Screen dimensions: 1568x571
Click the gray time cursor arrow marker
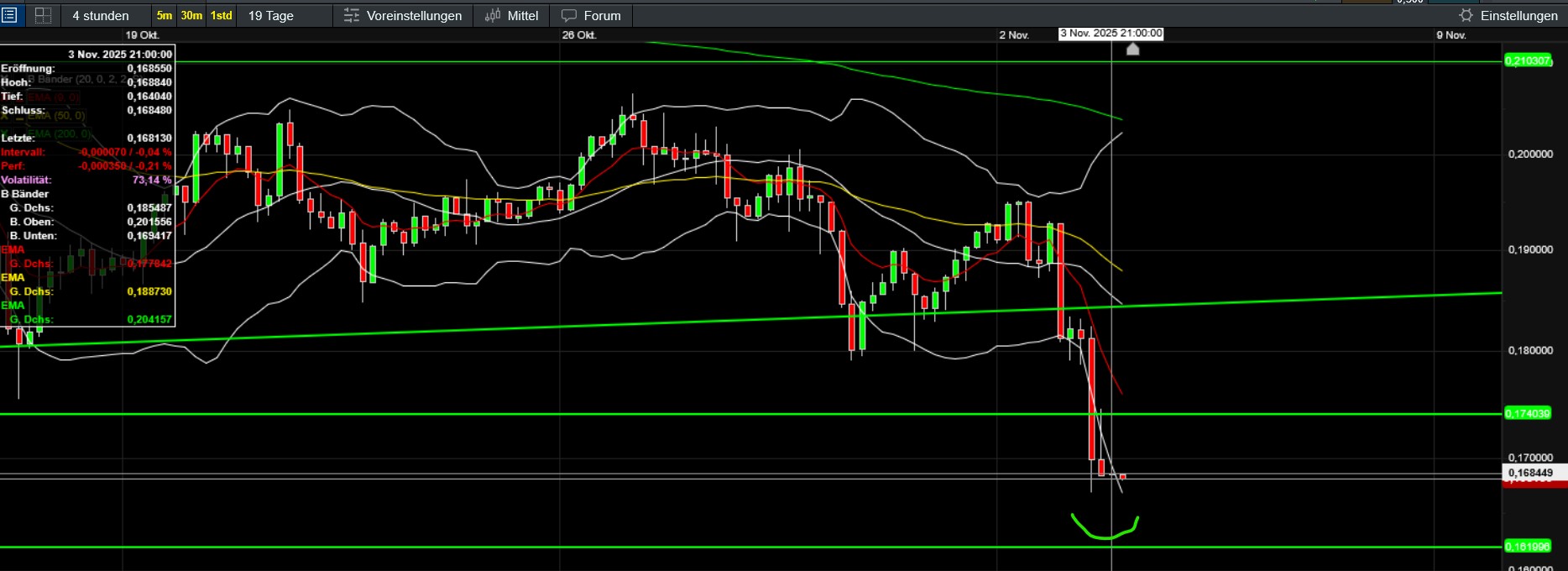point(1132,49)
